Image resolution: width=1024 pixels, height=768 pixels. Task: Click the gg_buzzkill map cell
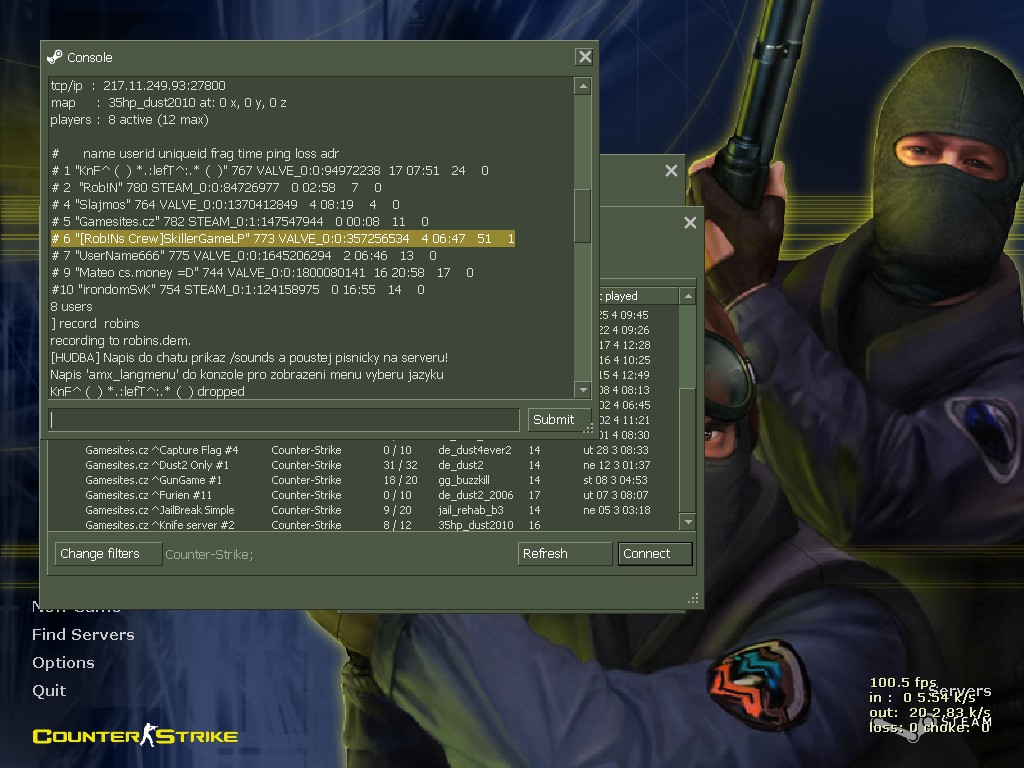click(464, 480)
